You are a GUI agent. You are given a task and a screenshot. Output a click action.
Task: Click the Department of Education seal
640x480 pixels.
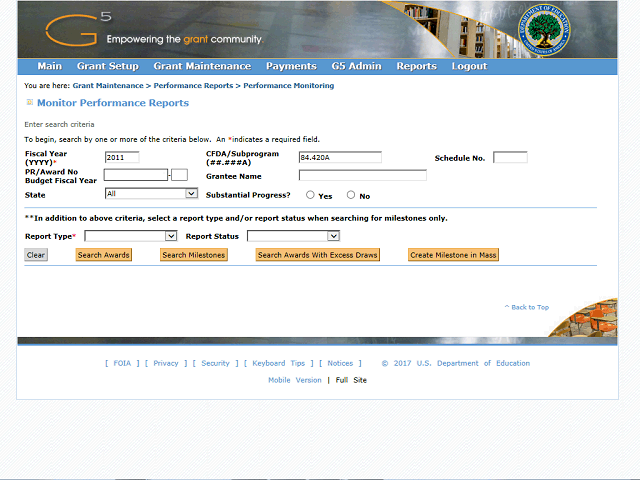click(x=544, y=30)
